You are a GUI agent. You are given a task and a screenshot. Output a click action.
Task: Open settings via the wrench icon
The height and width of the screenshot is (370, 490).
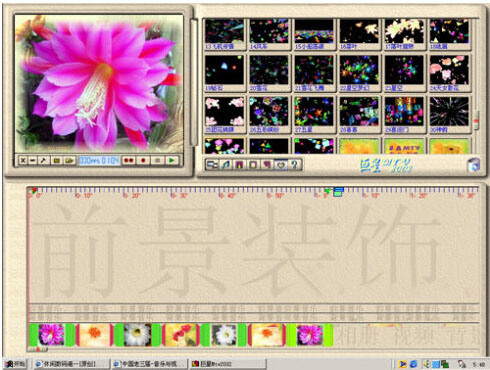pyautogui.click(x=43, y=160)
